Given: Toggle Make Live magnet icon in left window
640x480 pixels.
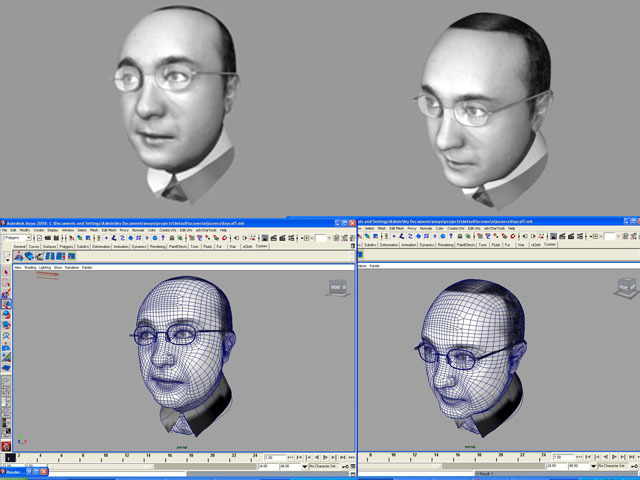Looking at the screenshot, I should (x=224, y=238).
